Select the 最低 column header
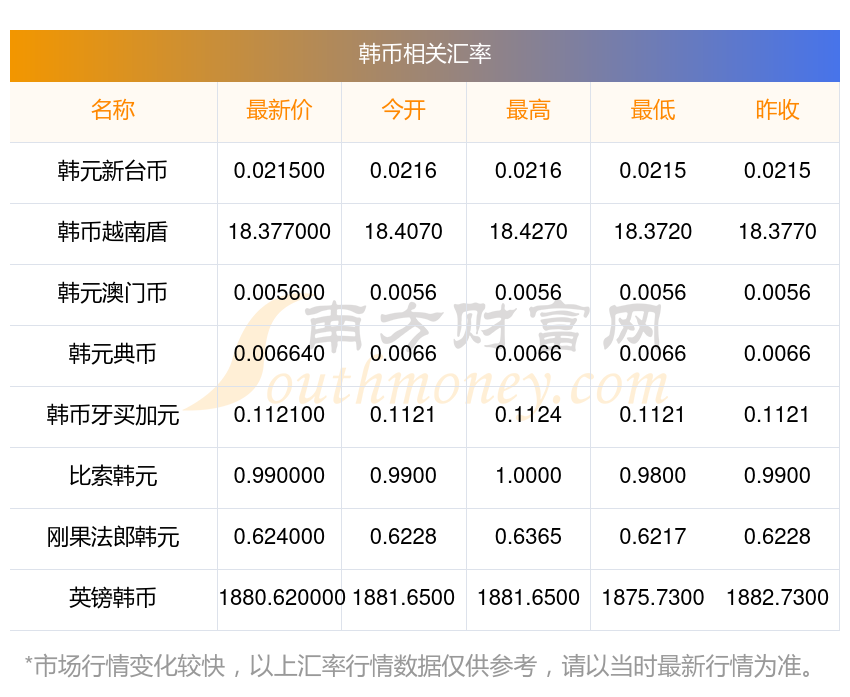Image resolution: width=850 pixels, height=697 pixels. pyautogui.click(x=653, y=110)
